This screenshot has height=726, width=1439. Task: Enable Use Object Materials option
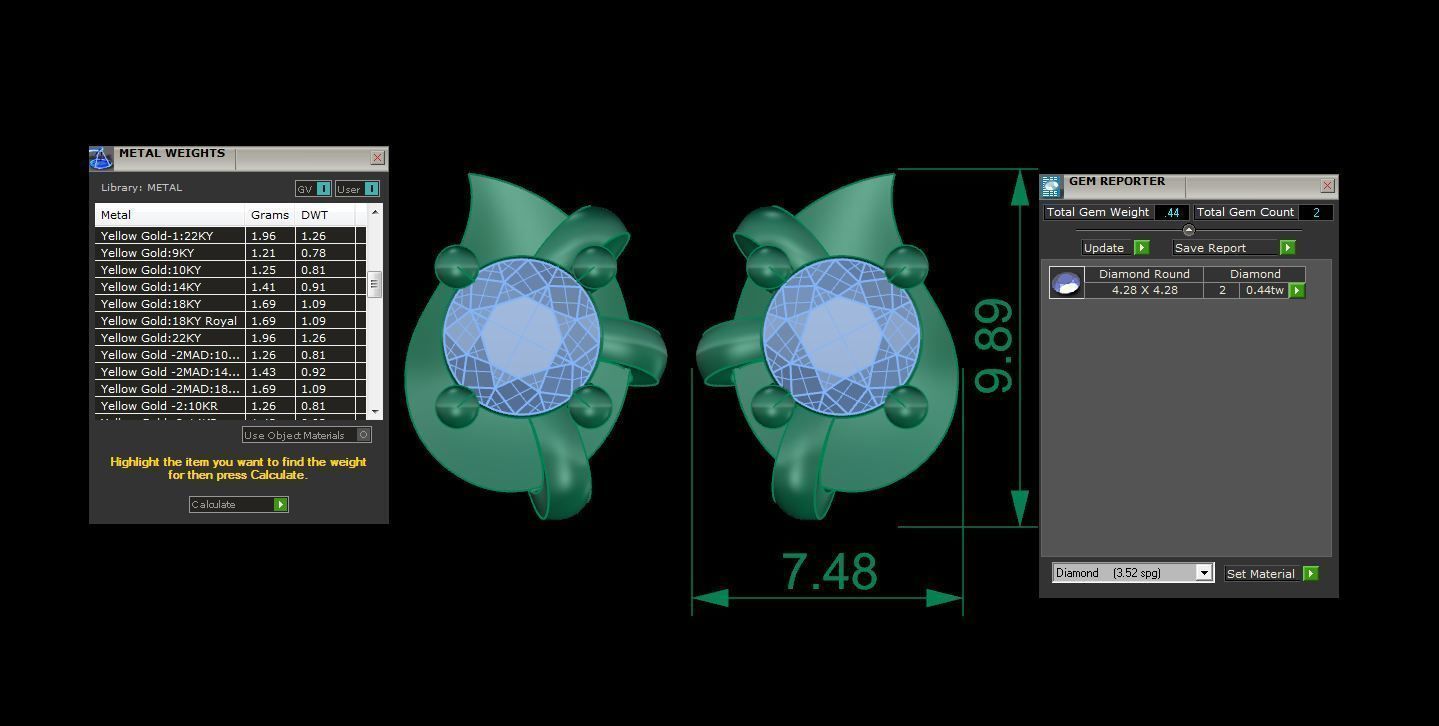pyautogui.click(x=307, y=435)
